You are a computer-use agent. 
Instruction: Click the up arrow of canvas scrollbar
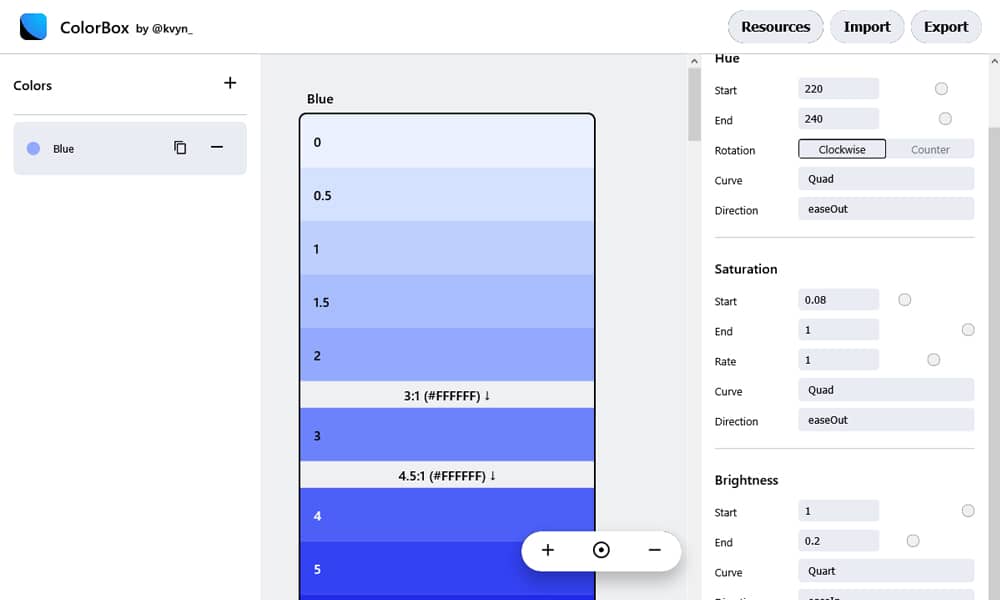click(x=695, y=61)
